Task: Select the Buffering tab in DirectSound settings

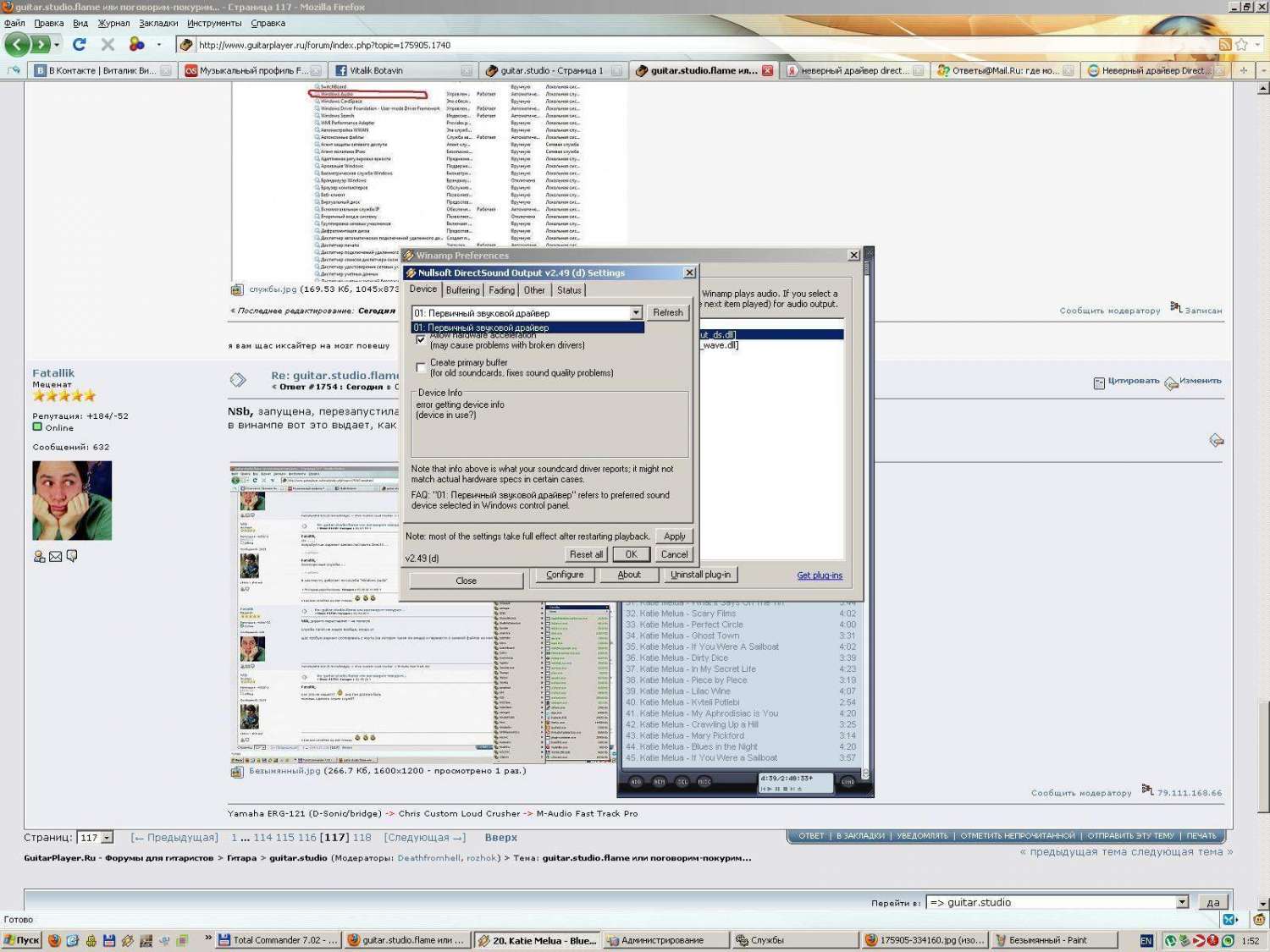Action: (462, 290)
